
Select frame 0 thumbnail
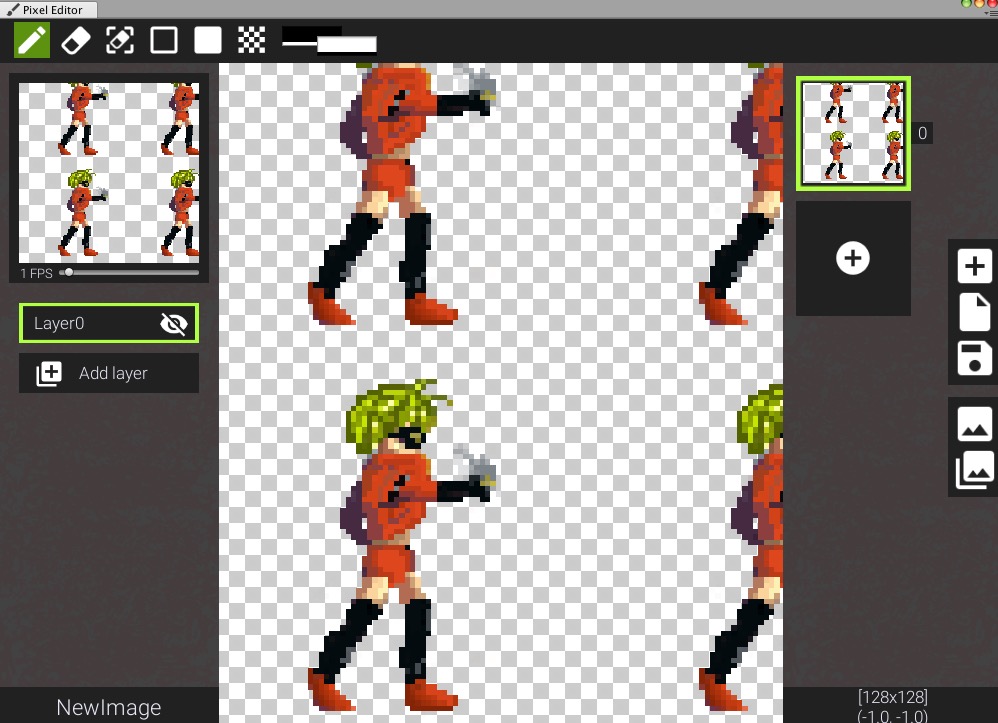pyautogui.click(x=853, y=133)
